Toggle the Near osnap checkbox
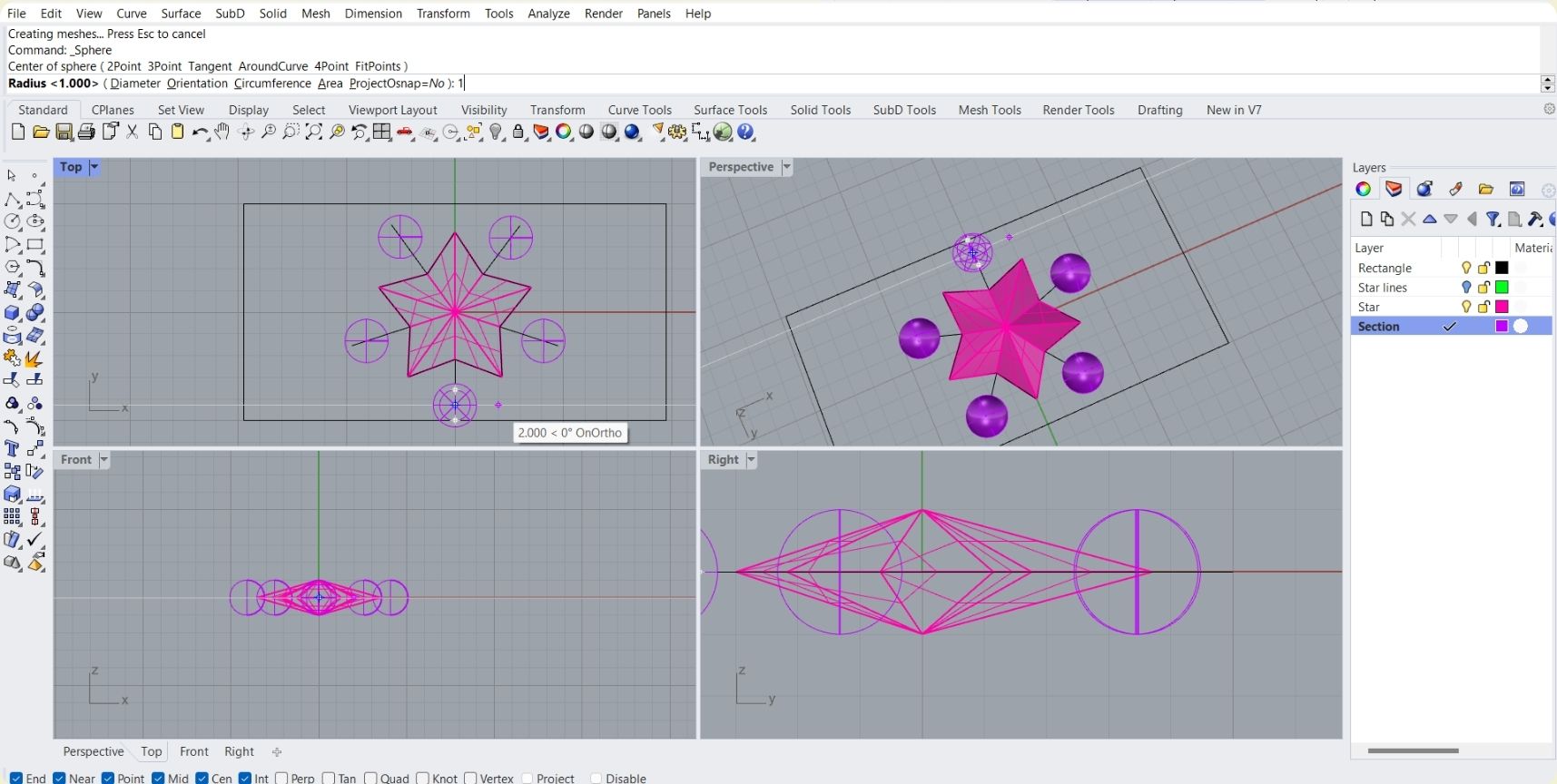Screen dimensions: 1557x784 [59, 778]
